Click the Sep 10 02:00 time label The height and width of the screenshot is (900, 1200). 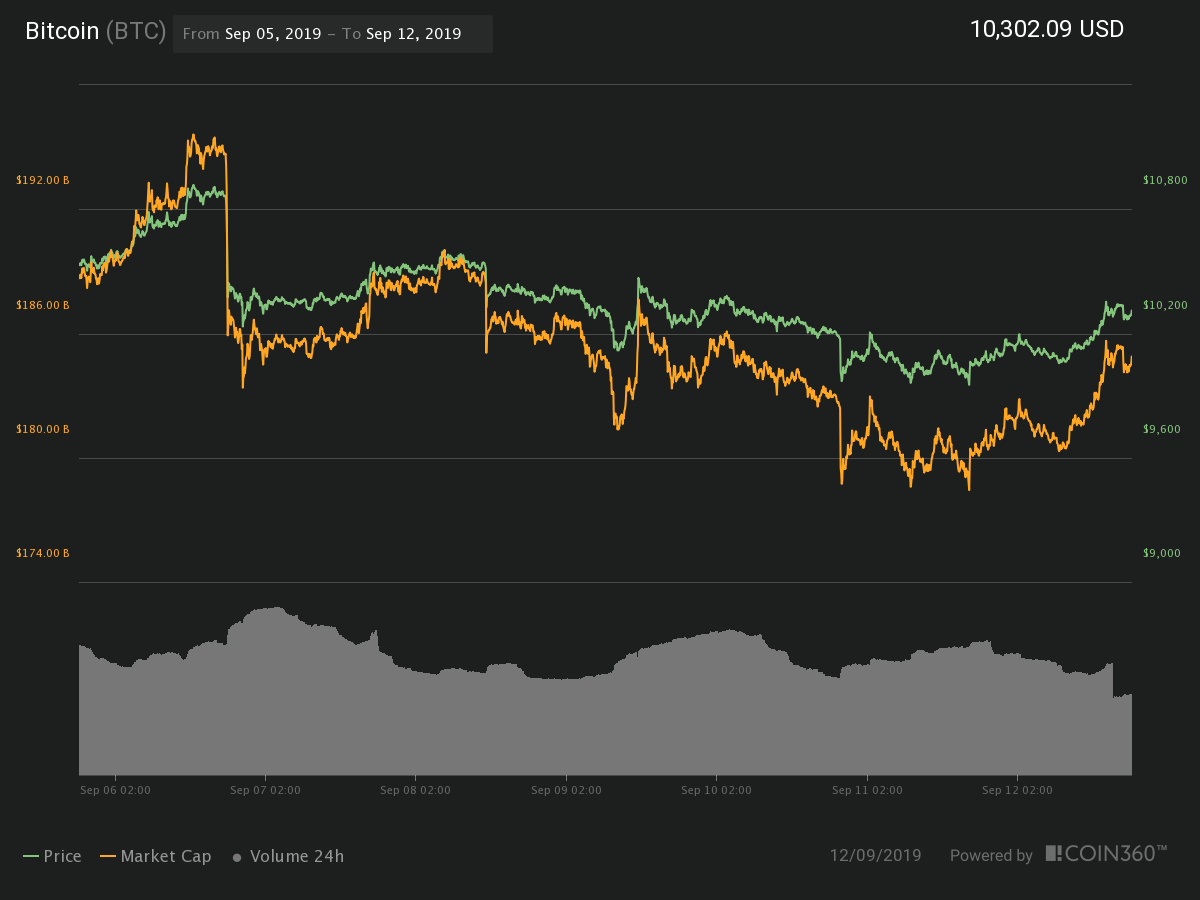pos(716,790)
